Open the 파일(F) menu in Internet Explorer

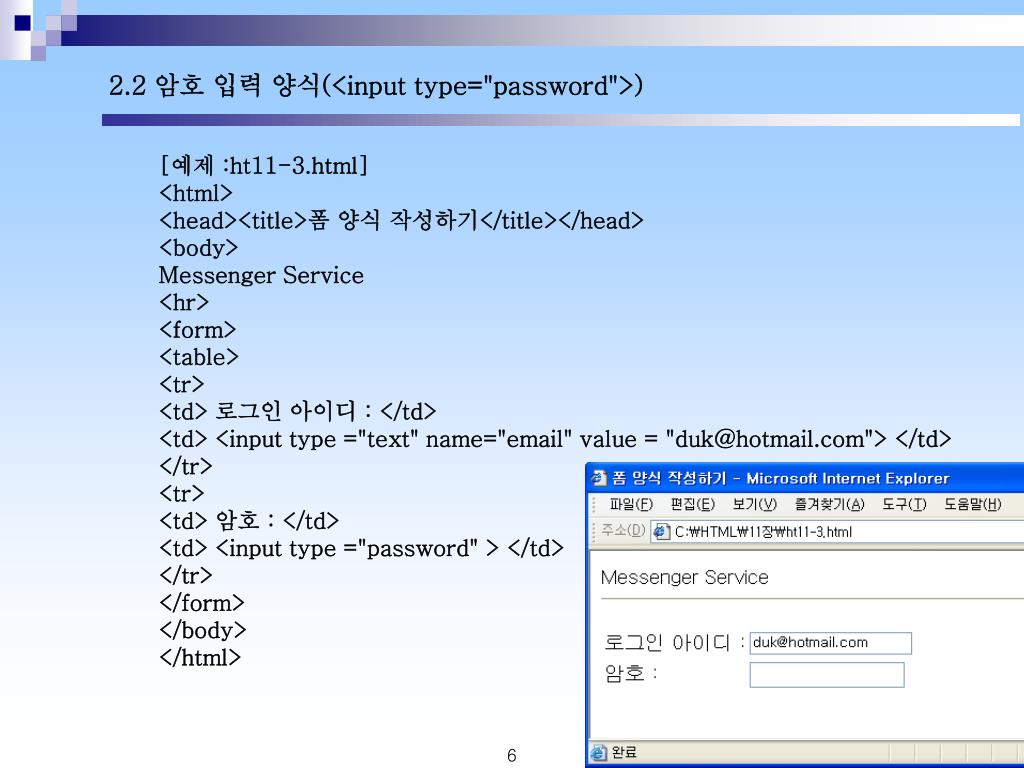631,504
